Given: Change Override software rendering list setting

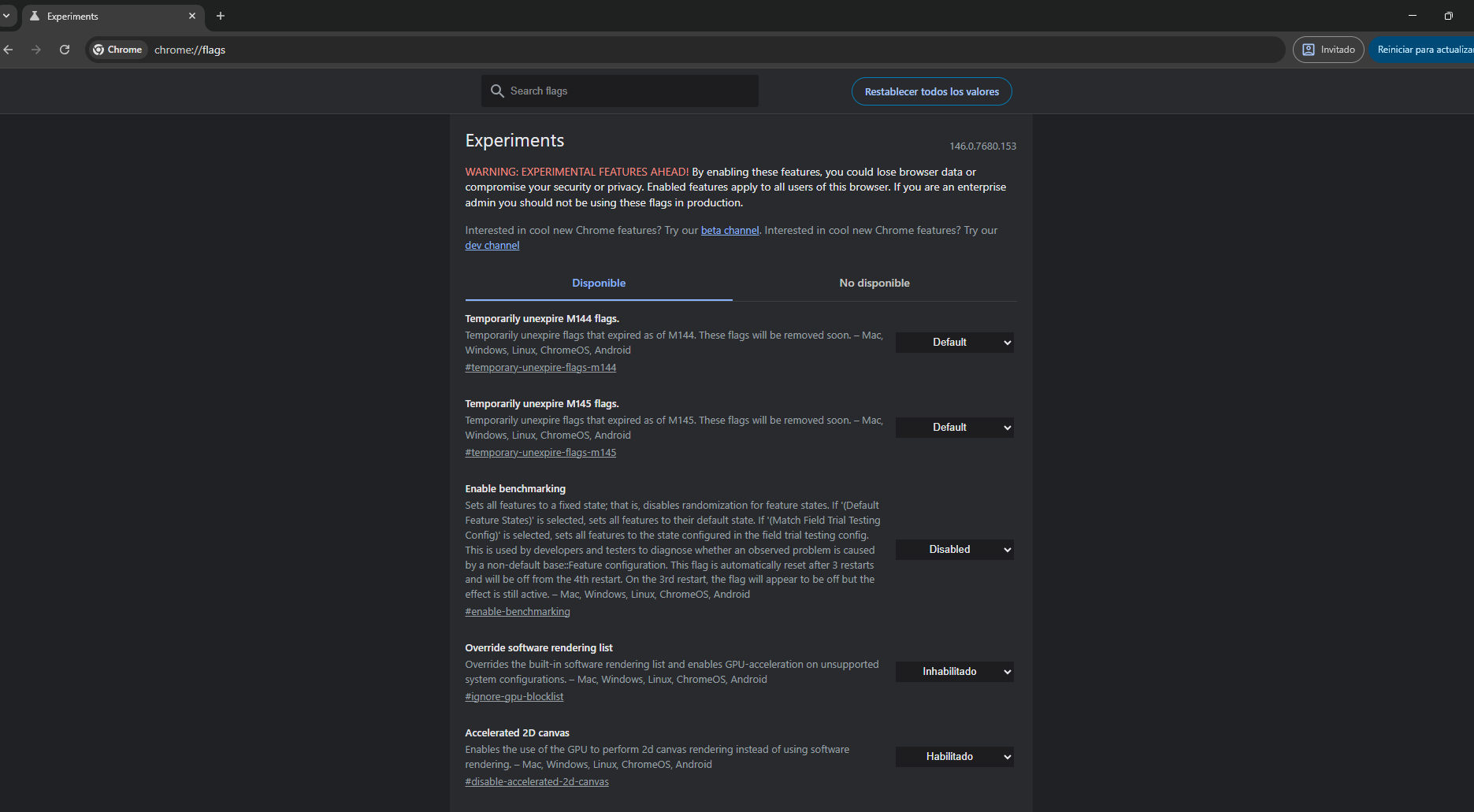Looking at the screenshot, I should point(954,672).
